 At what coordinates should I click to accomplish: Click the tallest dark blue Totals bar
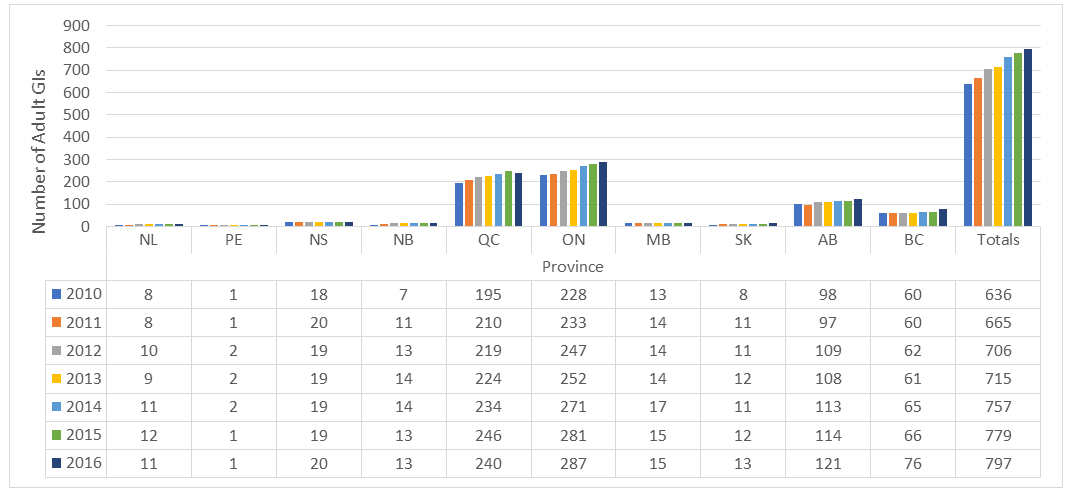pyautogui.click(x=1028, y=138)
